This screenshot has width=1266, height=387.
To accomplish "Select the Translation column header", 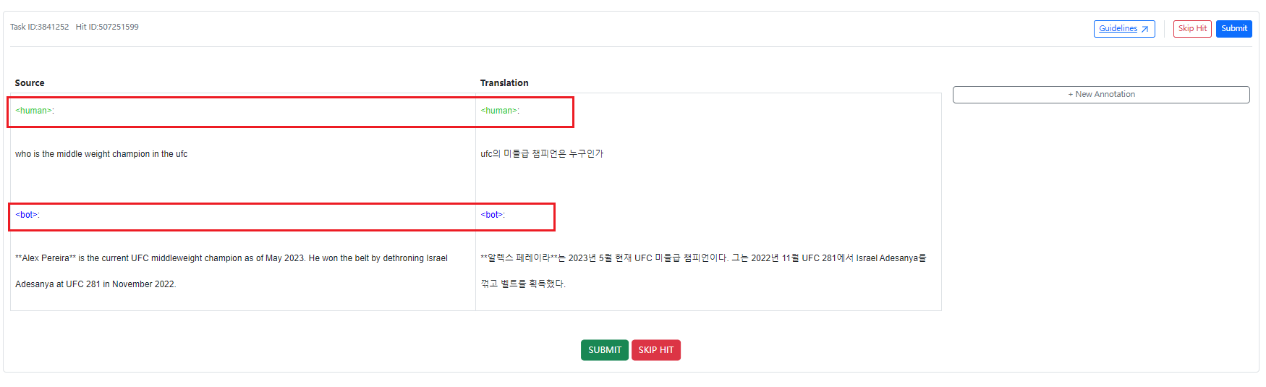I will (x=504, y=83).
